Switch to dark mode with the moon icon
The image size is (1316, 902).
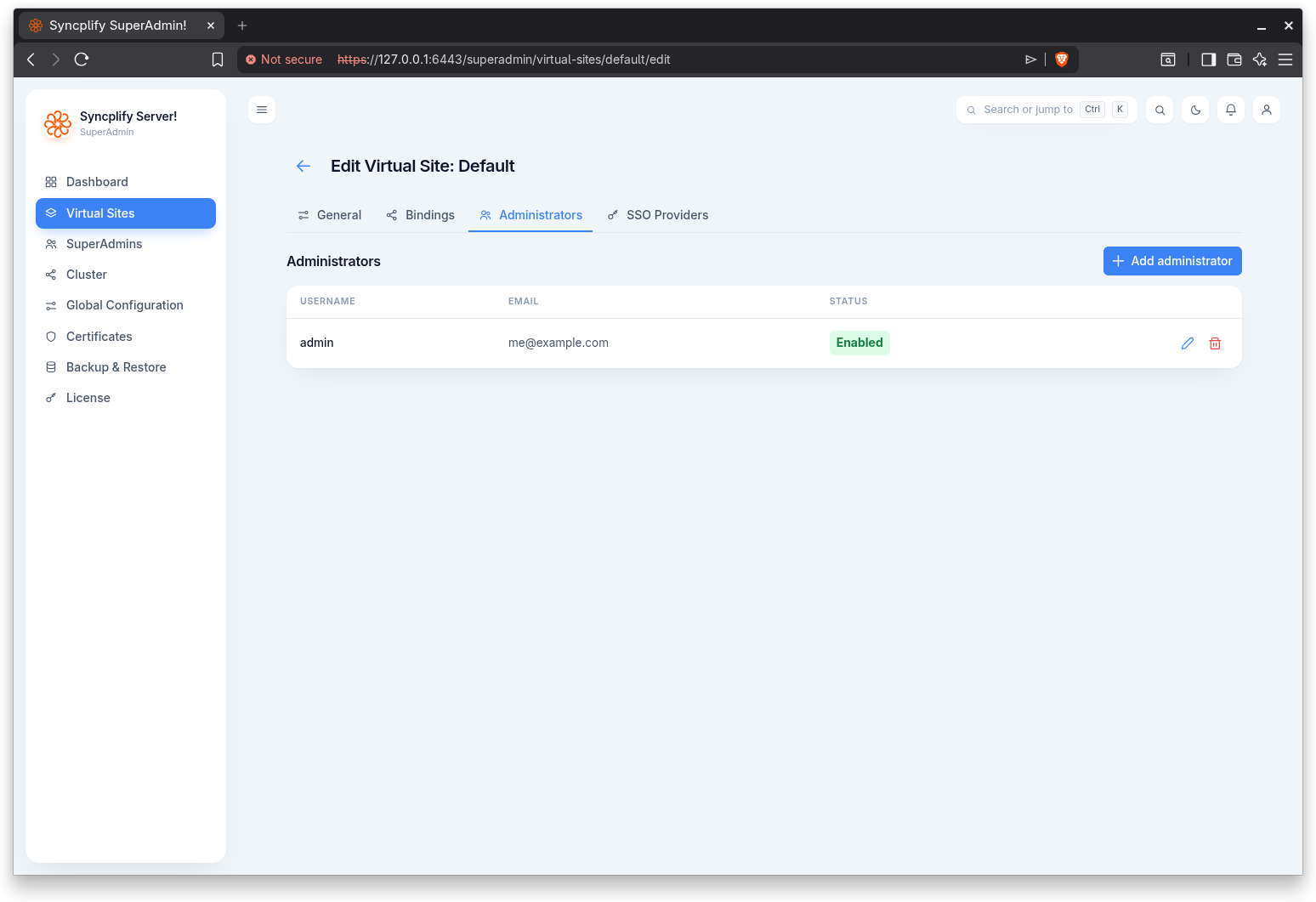(1195, 110)
